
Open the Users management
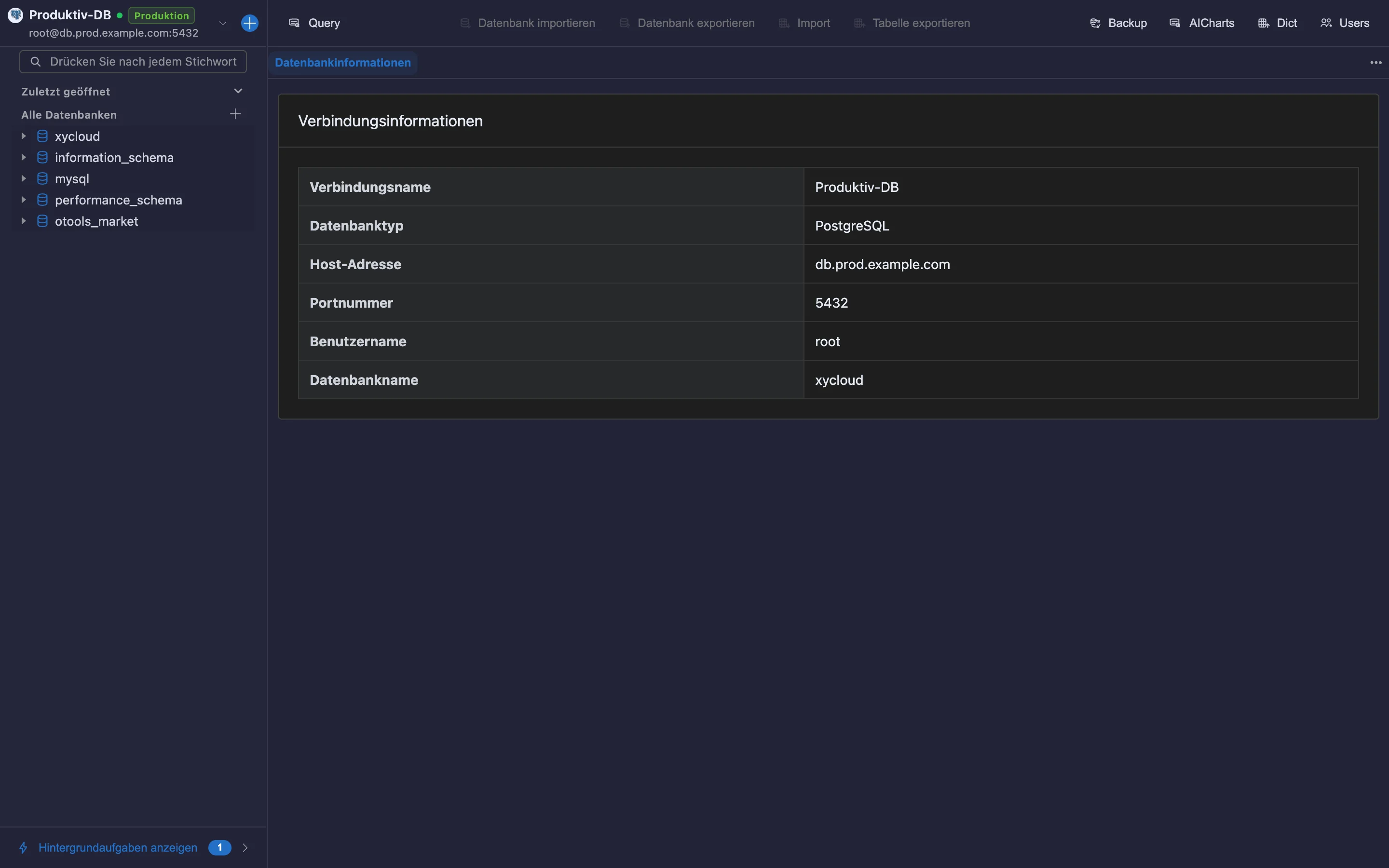pos(1345,23)
